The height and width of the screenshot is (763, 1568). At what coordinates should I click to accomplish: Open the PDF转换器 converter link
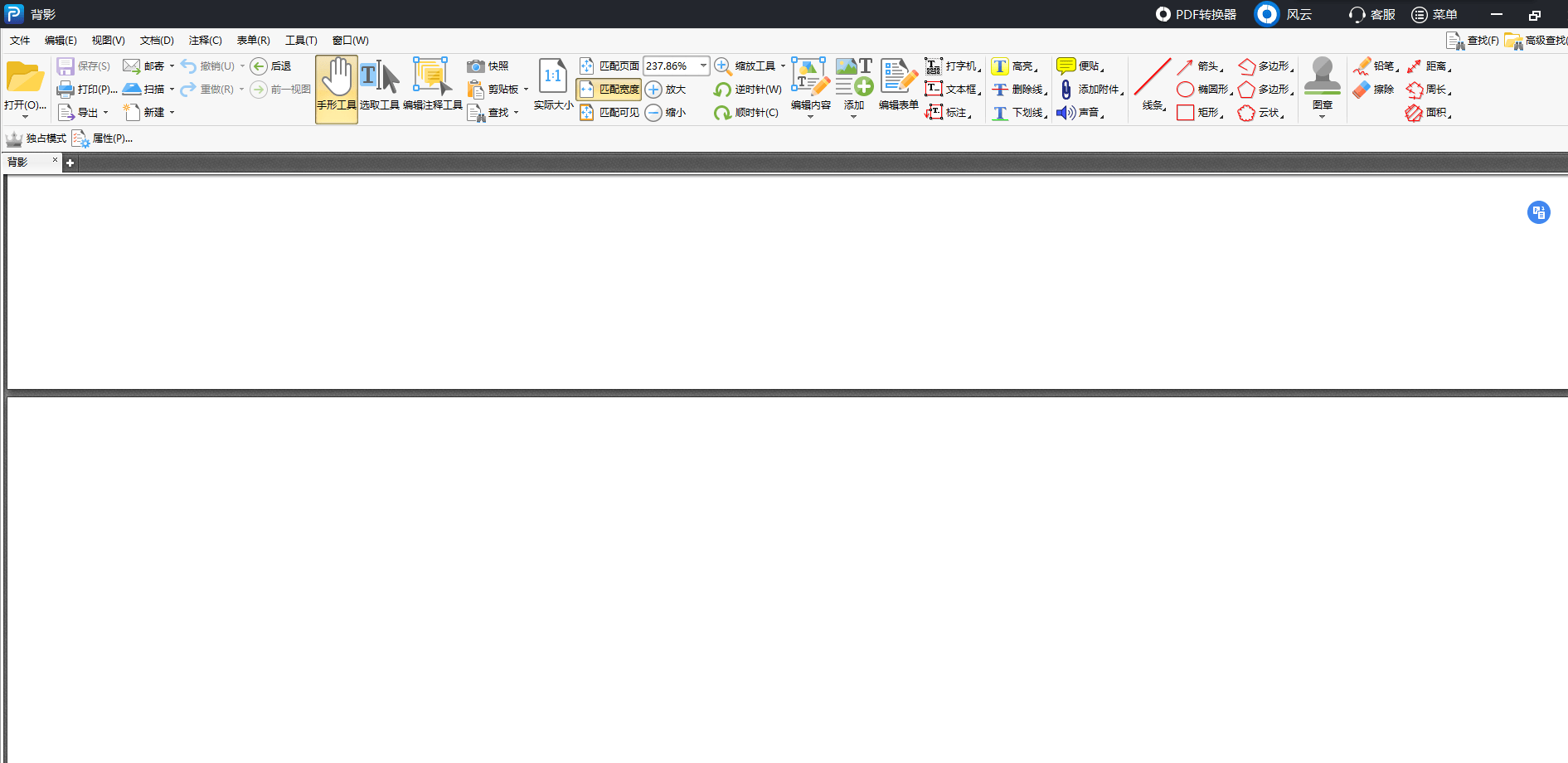1196,14
